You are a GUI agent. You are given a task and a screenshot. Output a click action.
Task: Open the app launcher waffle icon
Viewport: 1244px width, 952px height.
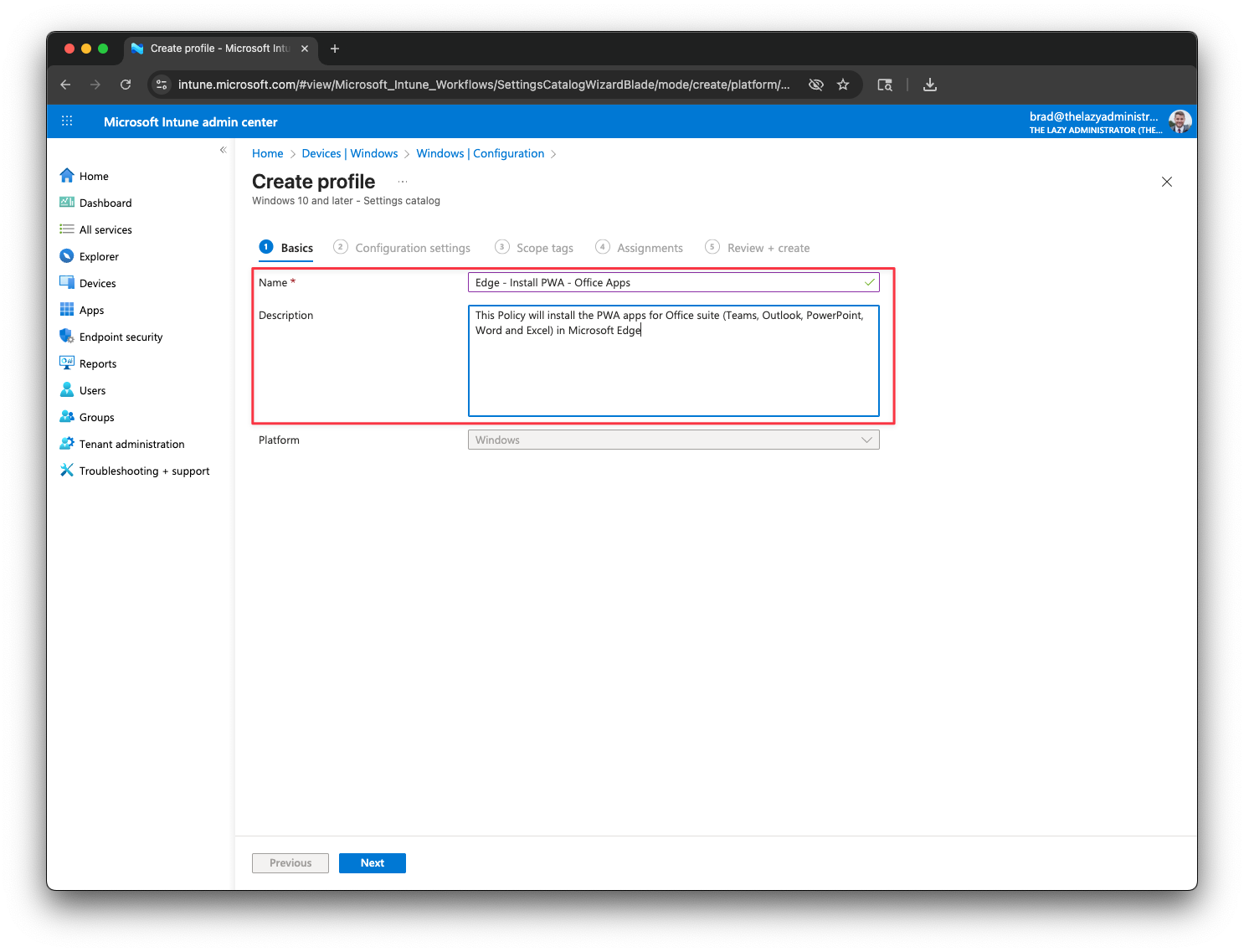pyautogui.click(x=67, y=121)
